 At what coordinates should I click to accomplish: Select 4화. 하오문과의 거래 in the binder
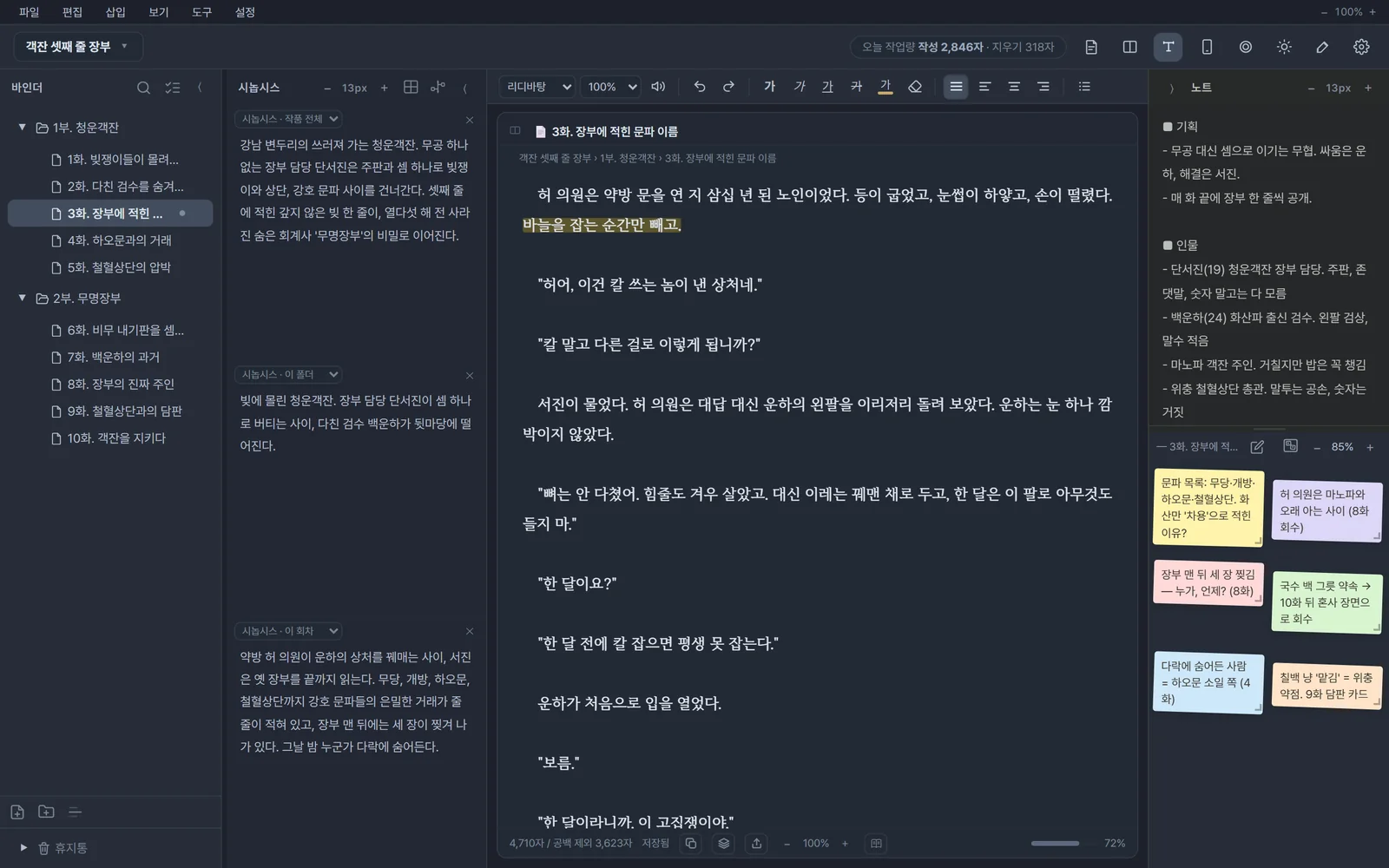point(110,240)
